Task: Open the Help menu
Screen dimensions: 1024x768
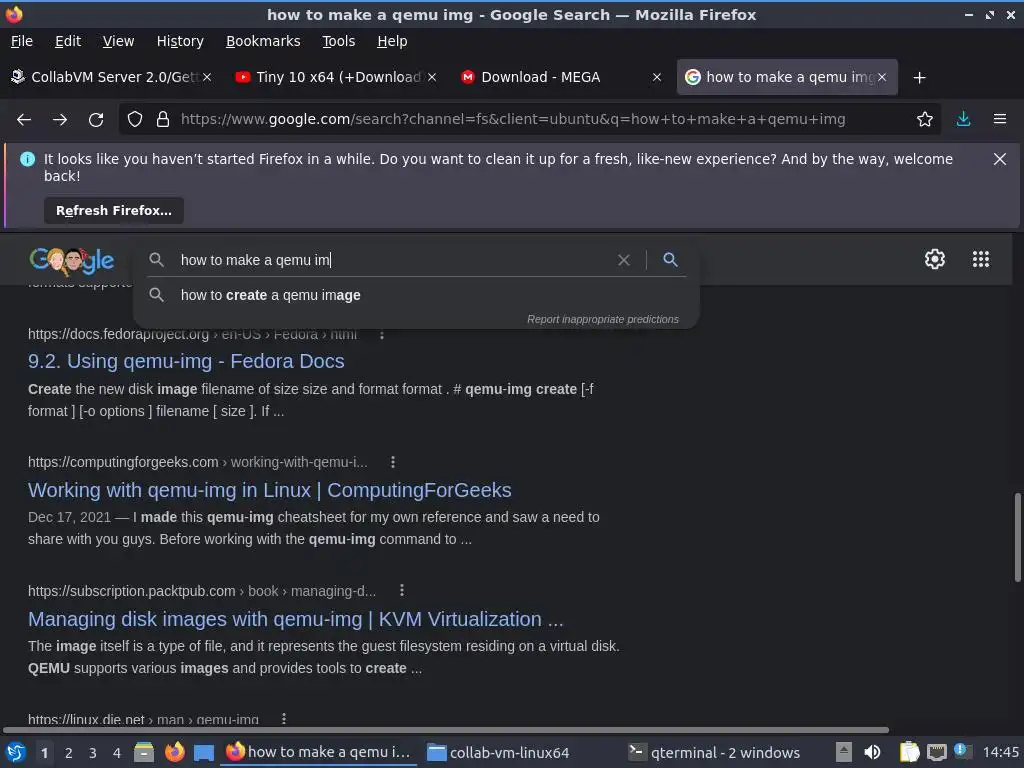Action: pos(392,41)
